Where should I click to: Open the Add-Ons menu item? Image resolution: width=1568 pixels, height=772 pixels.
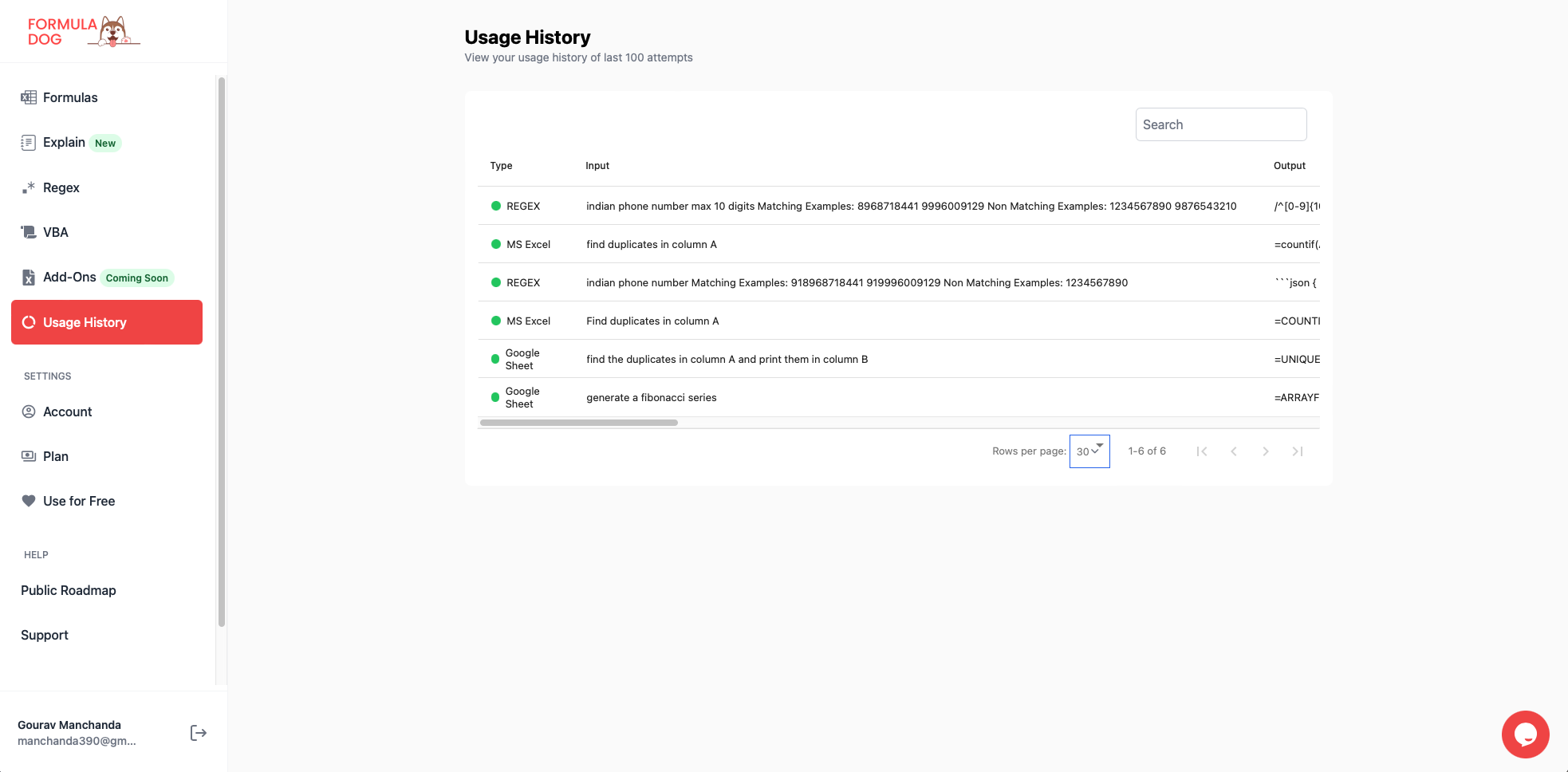pos(107,278)
